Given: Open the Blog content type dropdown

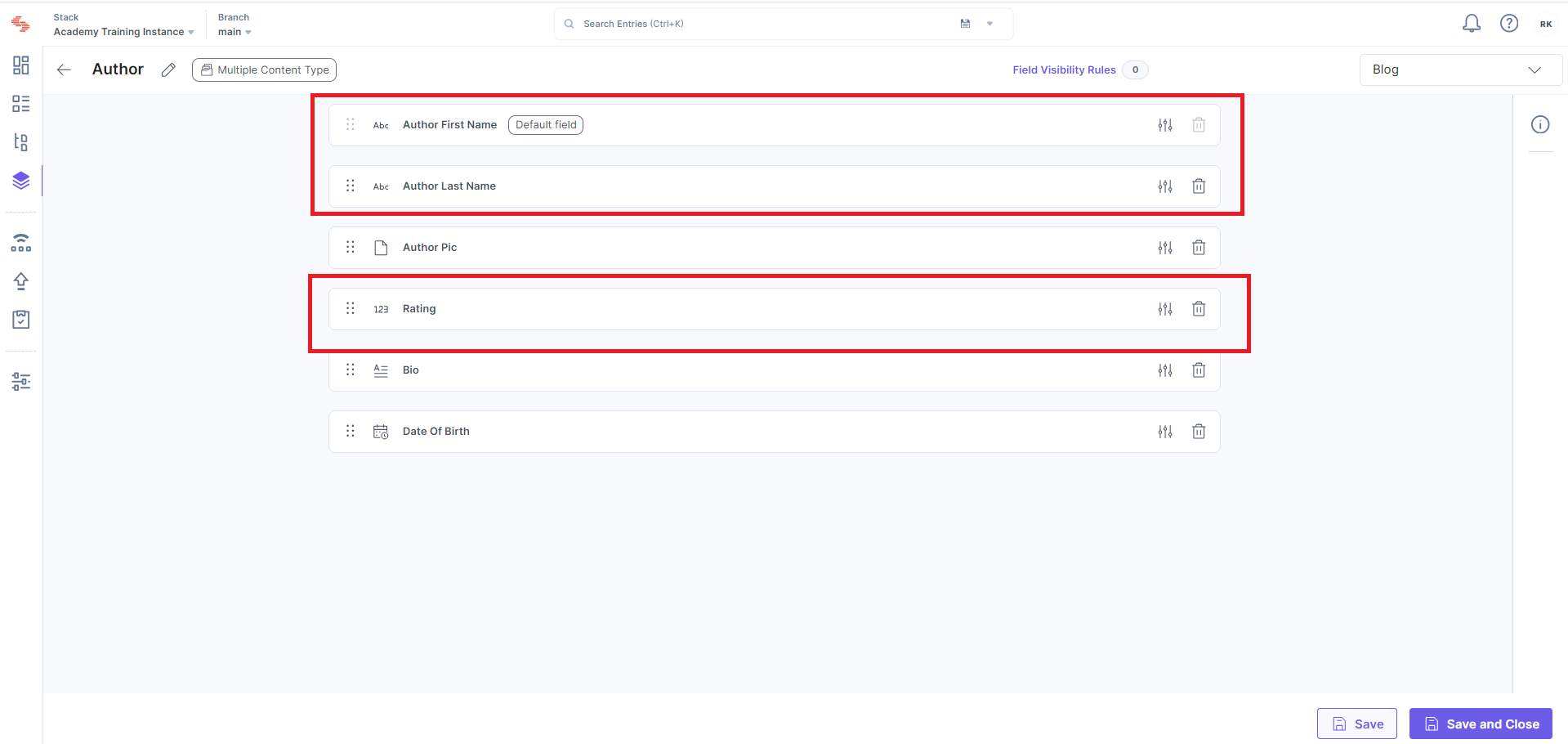Looking at the screenshot, I should coord(1460,69).
